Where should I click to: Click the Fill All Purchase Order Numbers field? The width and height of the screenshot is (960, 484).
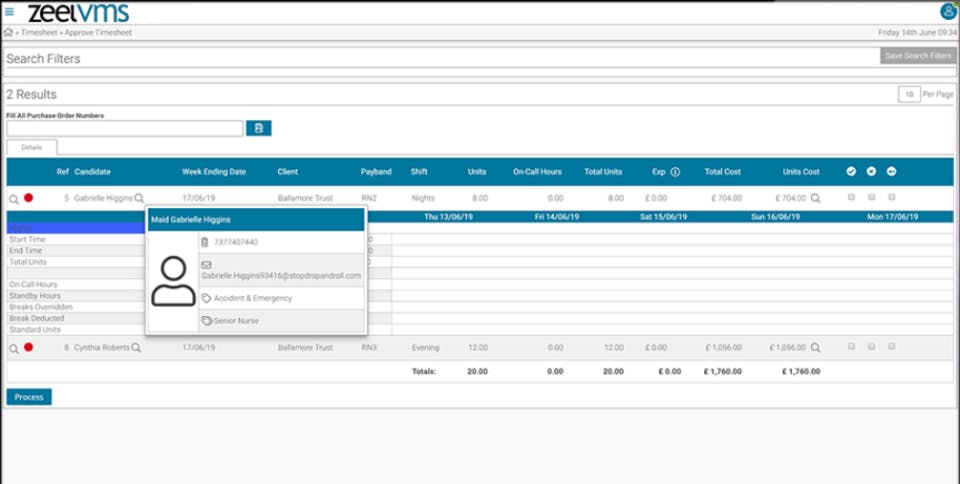click(125, 128)
